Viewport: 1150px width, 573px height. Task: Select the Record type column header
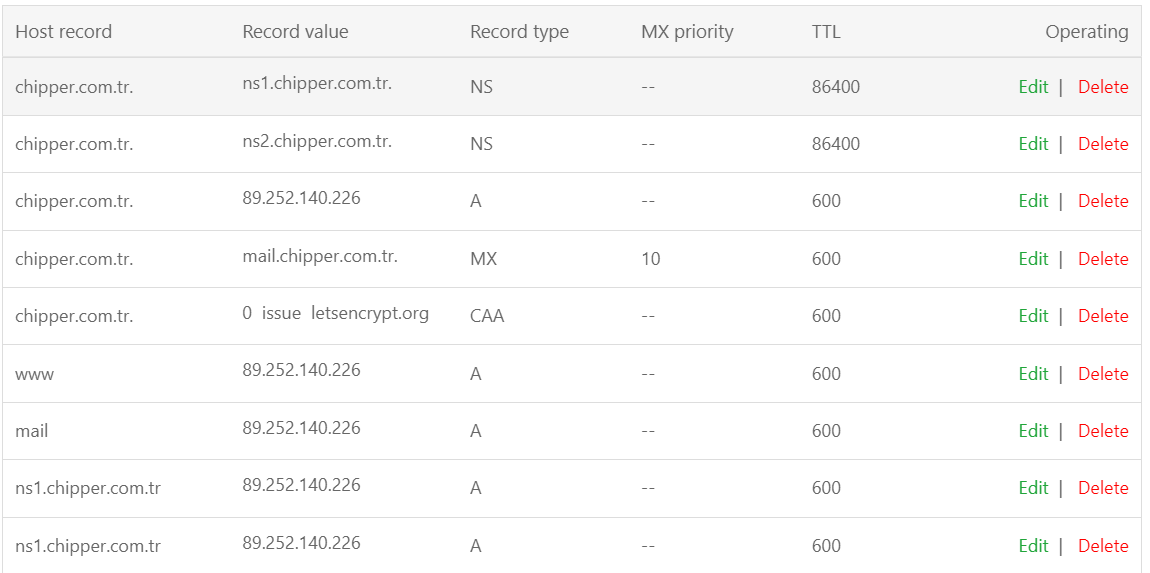tap(519, 32)
